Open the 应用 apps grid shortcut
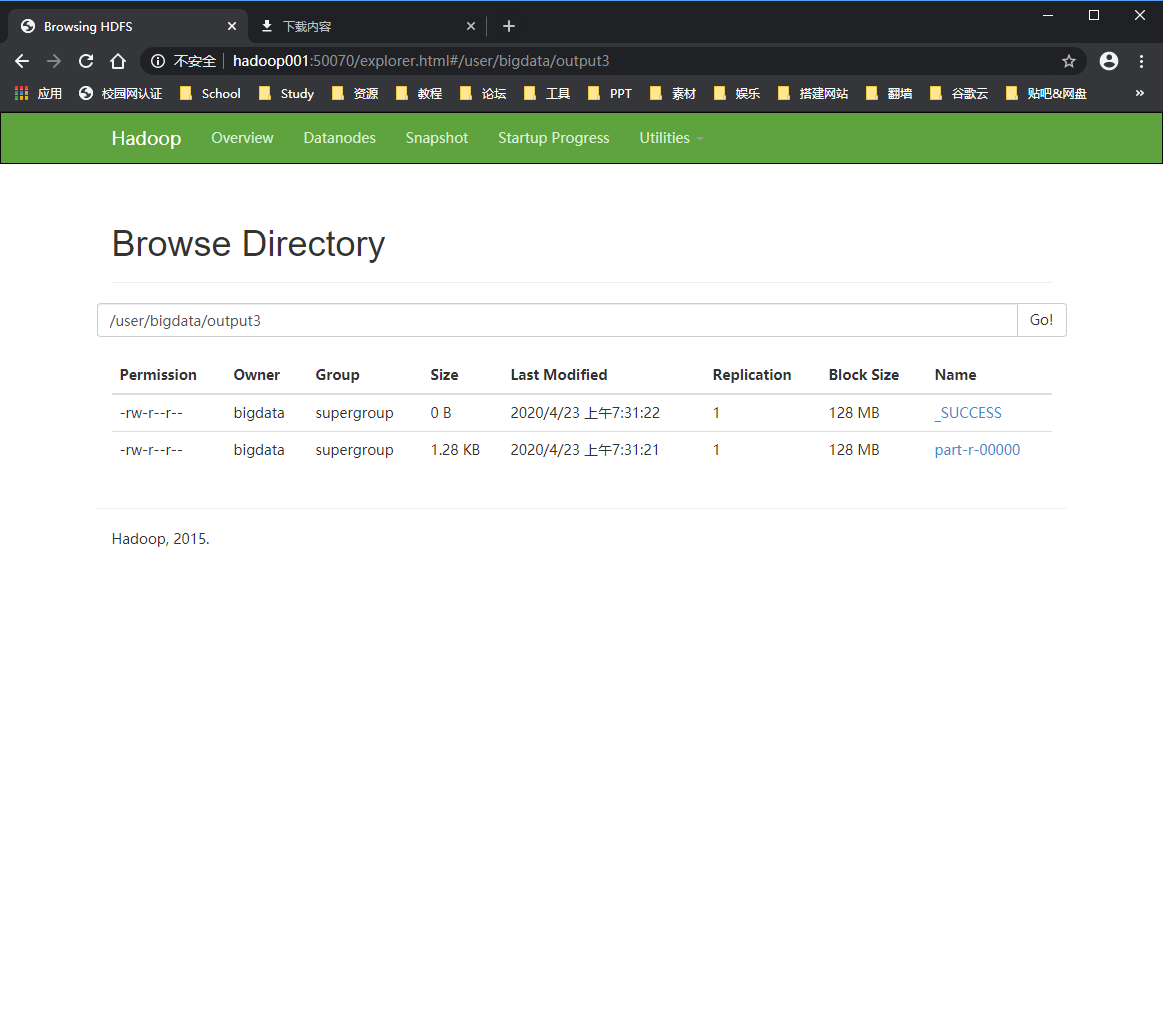 coord(39,93)
